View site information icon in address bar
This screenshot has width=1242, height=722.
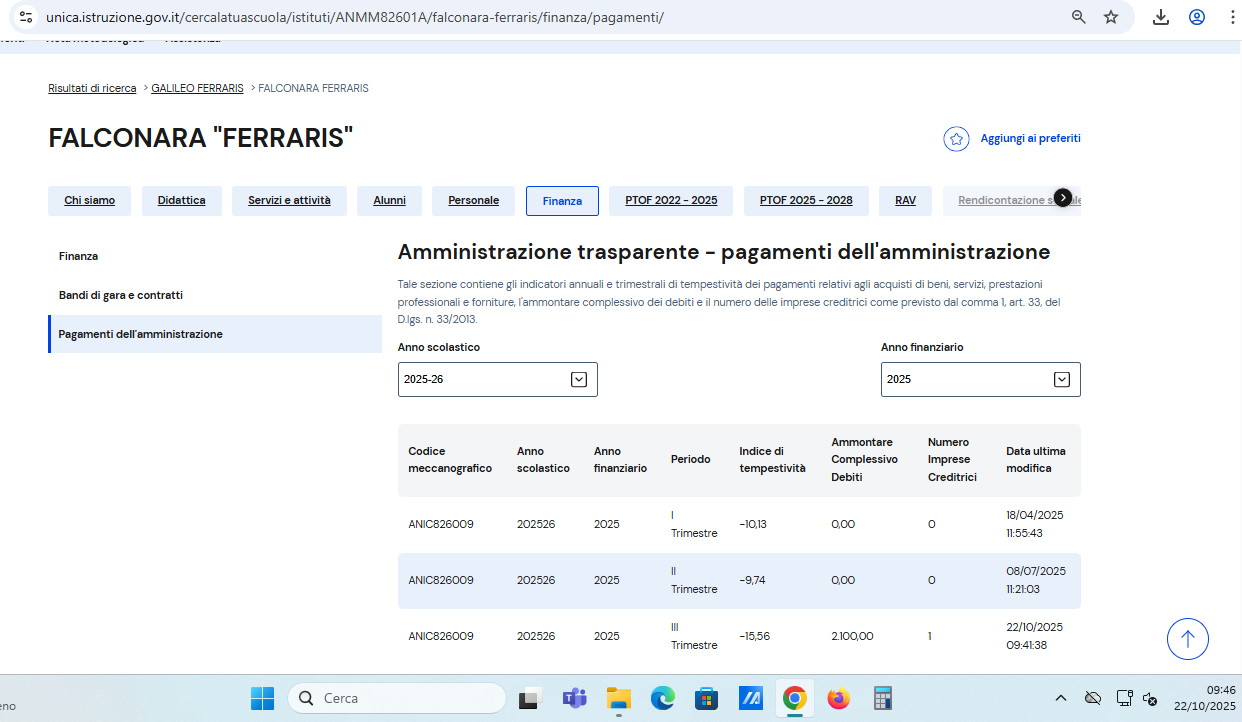(27, 17)
